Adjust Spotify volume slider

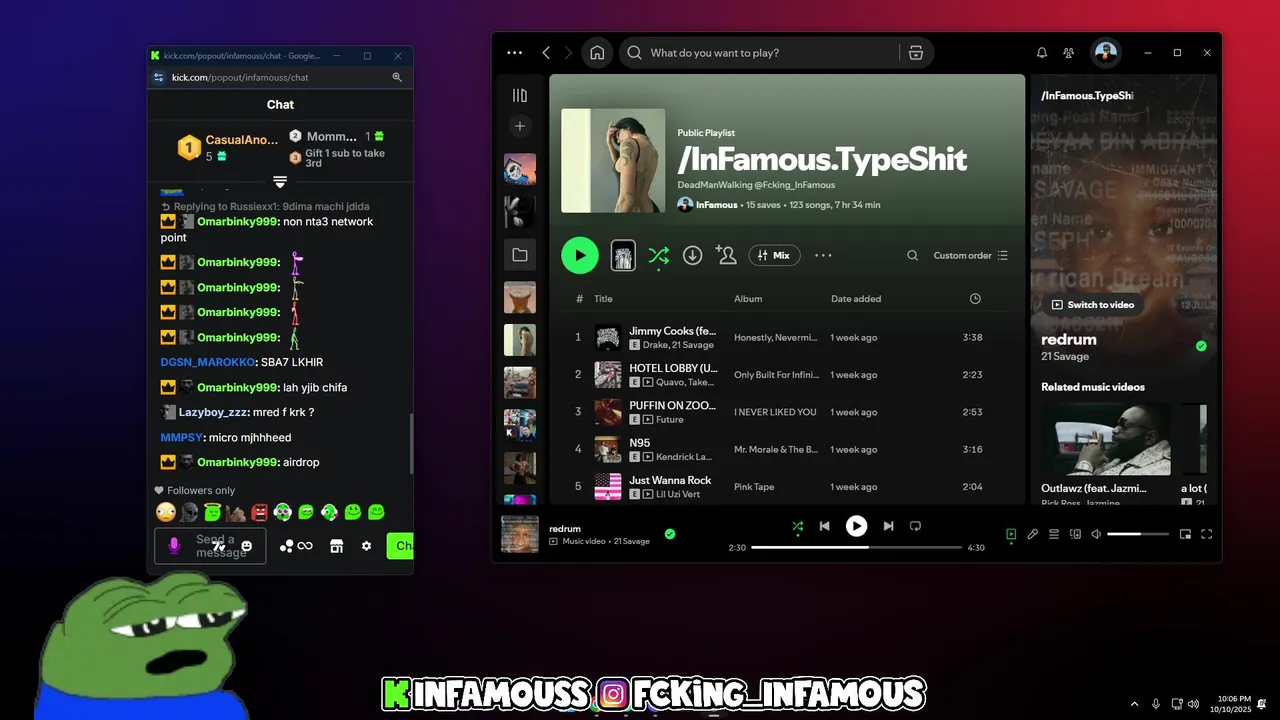(x=1138, y=534)
